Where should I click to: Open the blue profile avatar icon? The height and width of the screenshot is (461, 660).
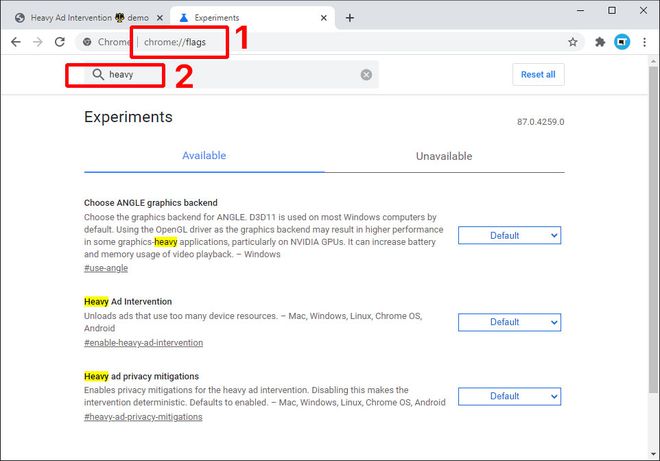click(622, 42)
